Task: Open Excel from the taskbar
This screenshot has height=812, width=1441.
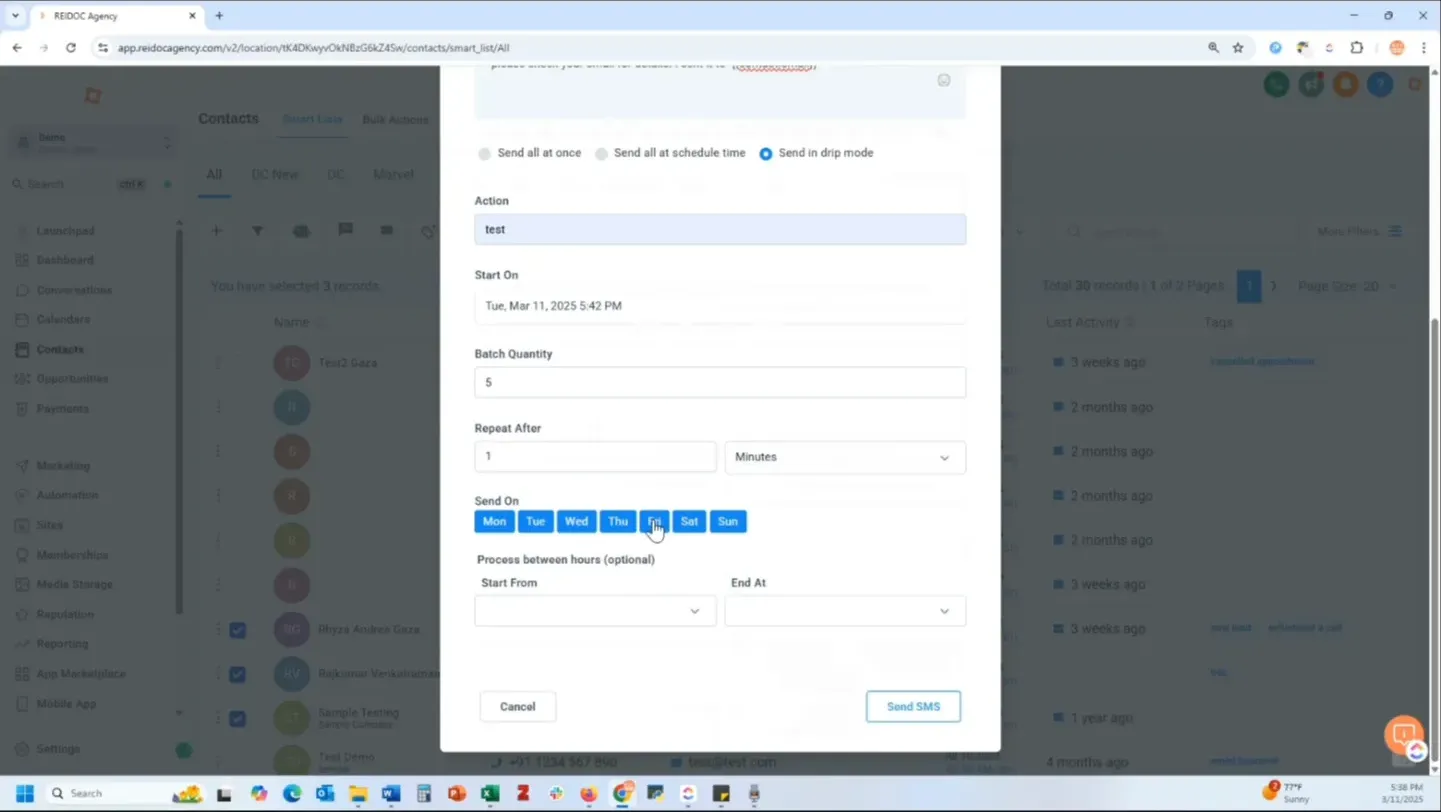Action: (490, 794)
